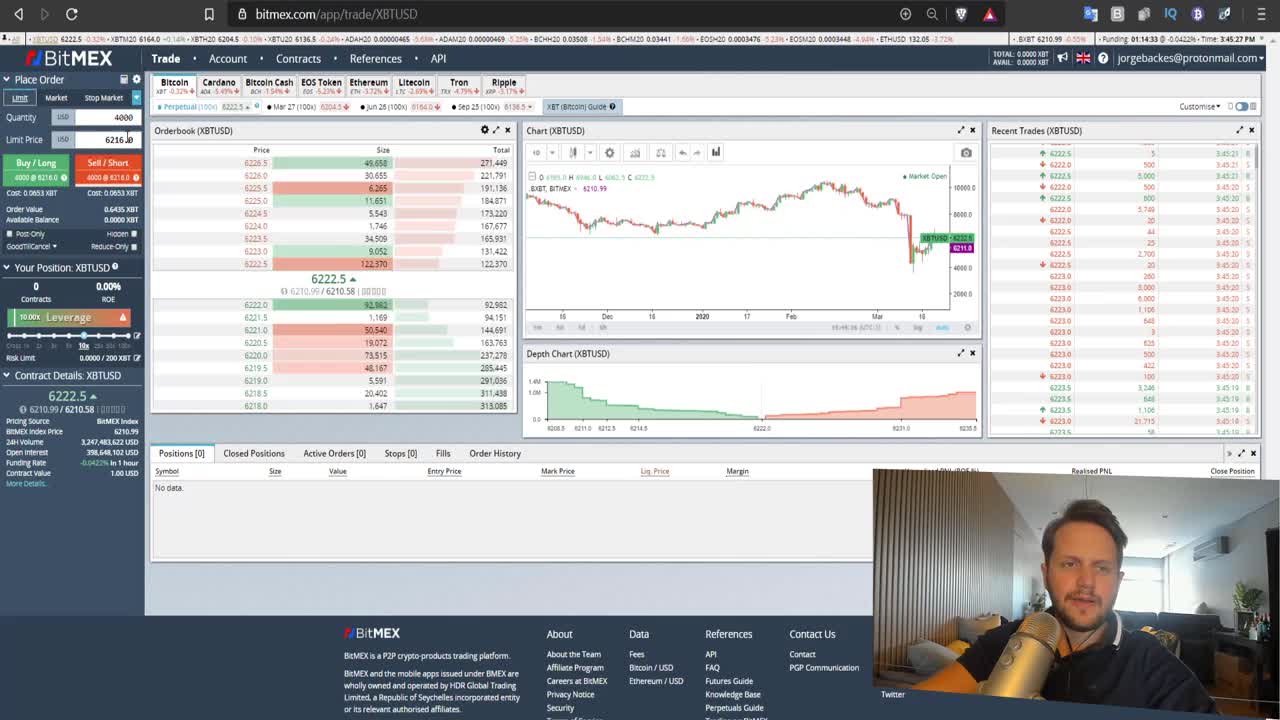Toggle chart percentage scale

tap(897, 327)
